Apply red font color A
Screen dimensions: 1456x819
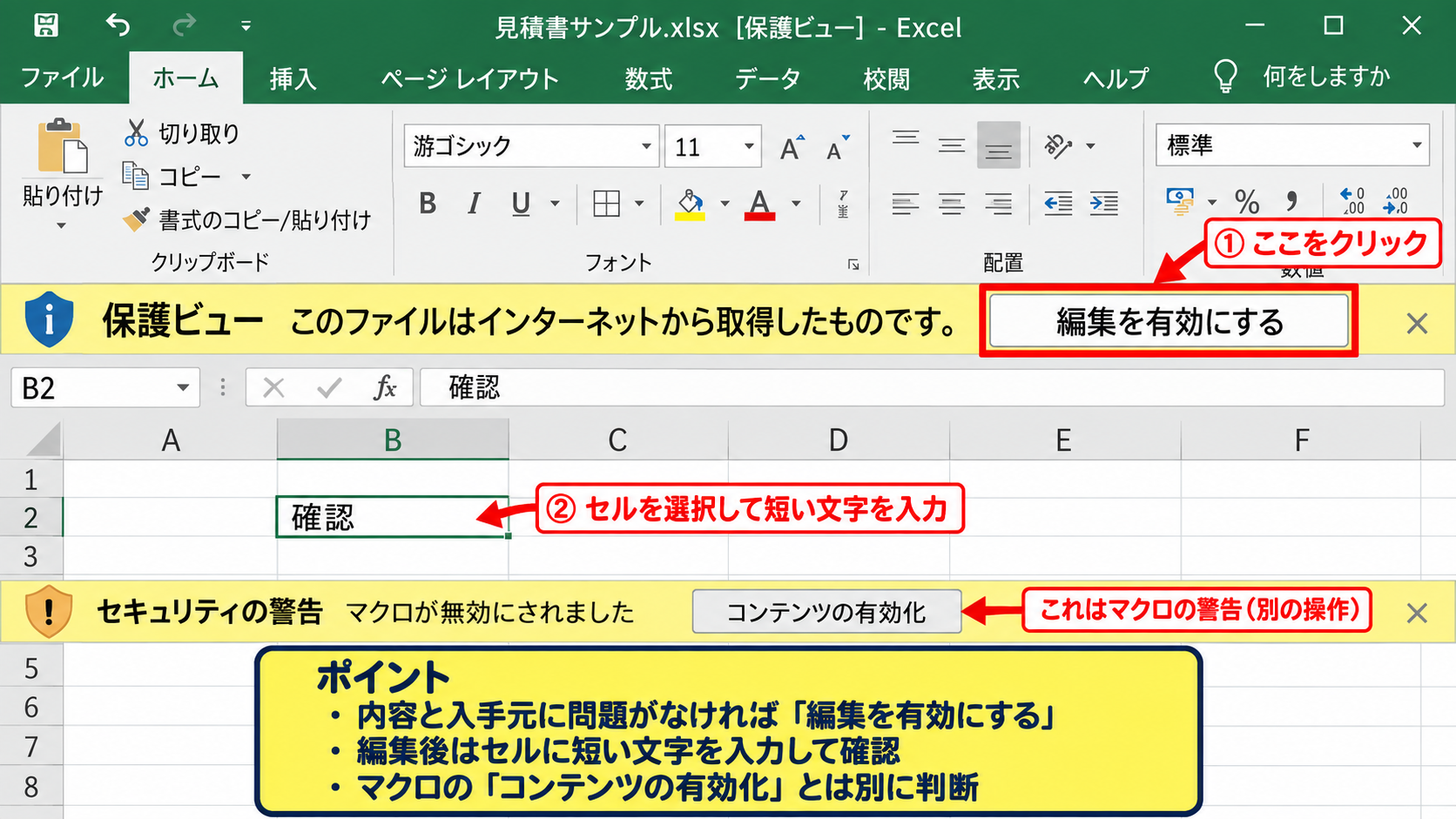[760, 205]
